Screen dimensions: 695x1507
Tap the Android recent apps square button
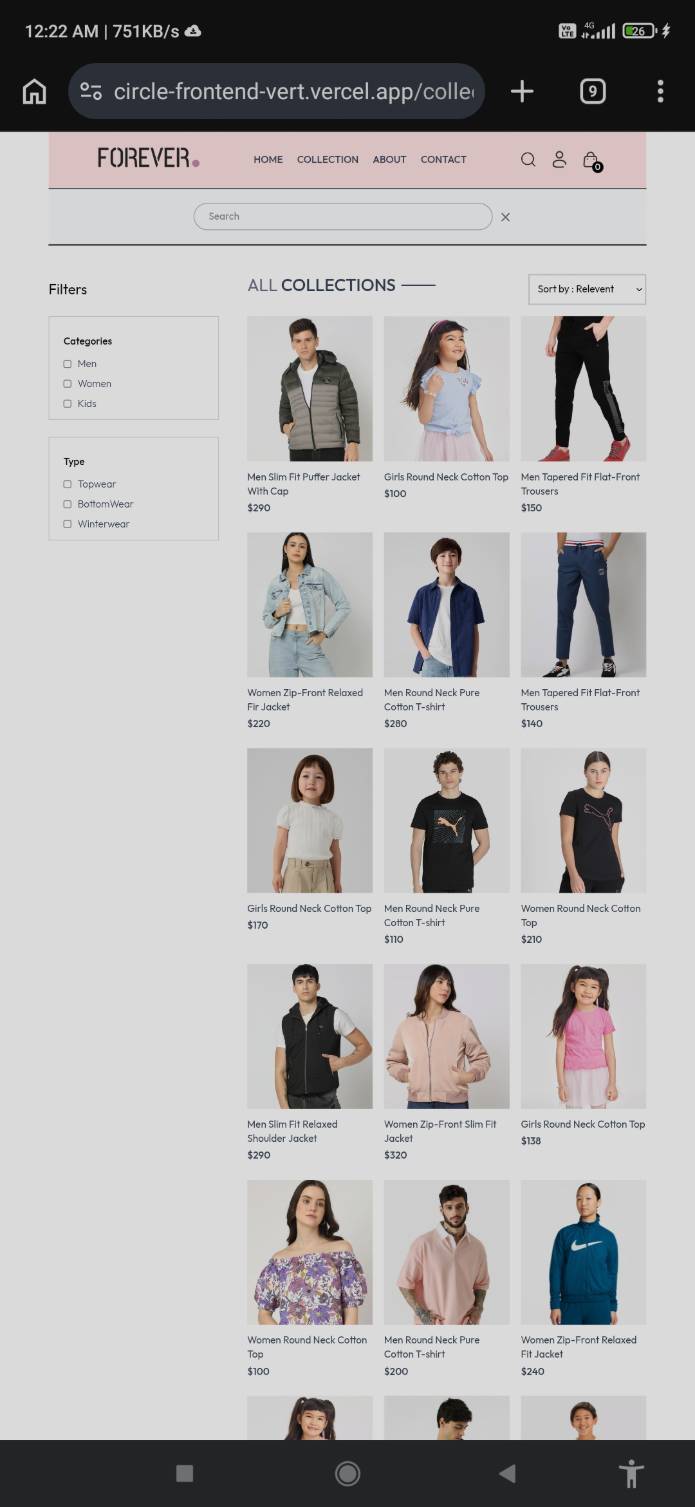tap(184, 1473)
